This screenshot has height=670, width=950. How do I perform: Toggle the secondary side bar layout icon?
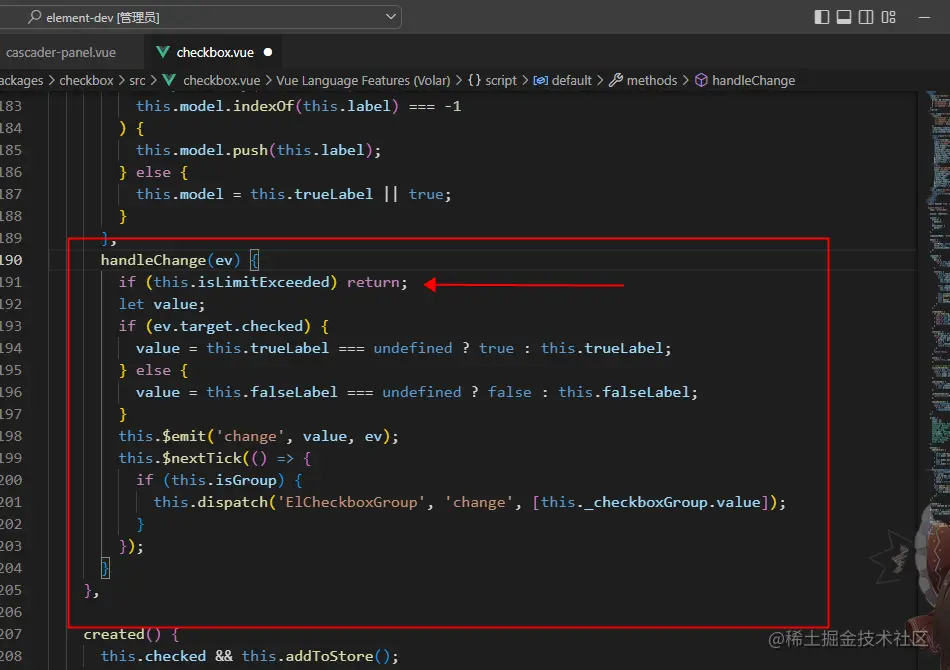(x=866, y=17)
